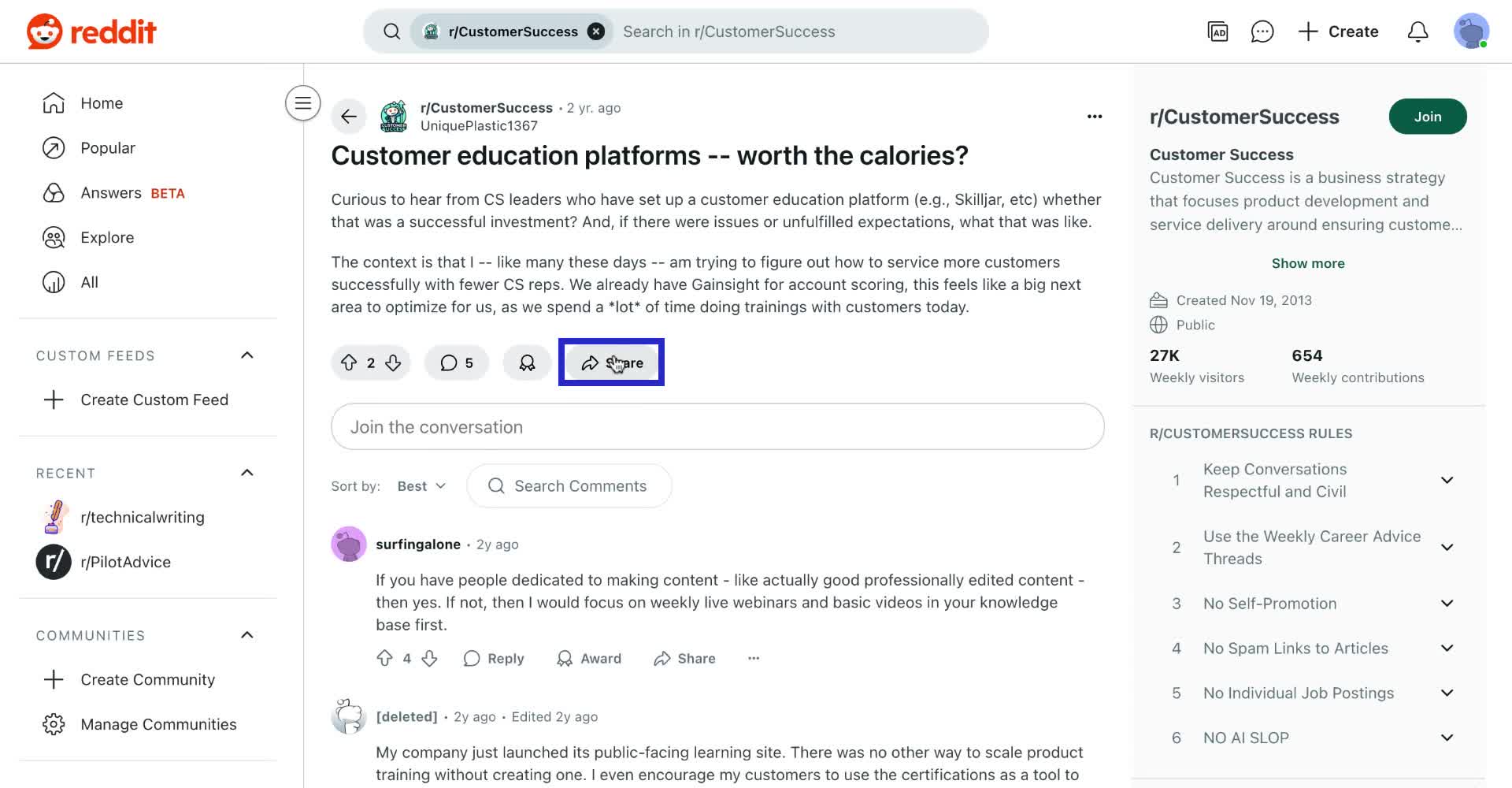Go to Popular in the sidebar
The height and width of the screenshot is (788, 1512).
pos(108,148)
